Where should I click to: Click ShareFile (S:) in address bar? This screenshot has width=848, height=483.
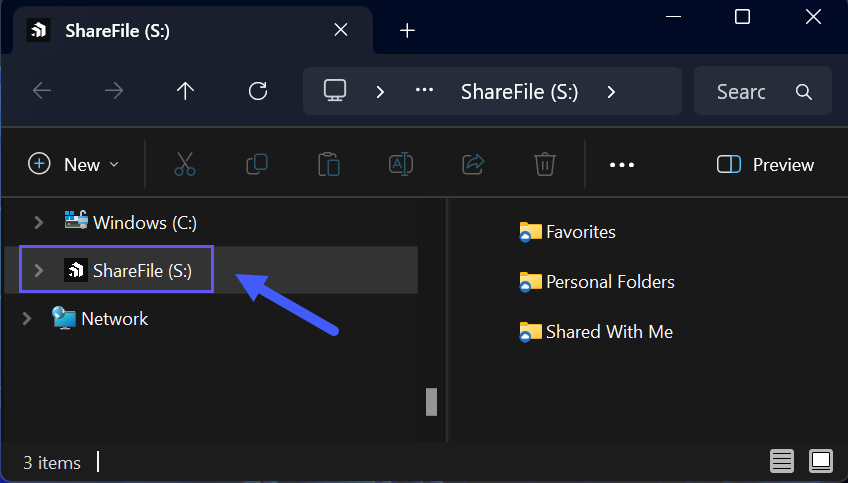tap(519, 92)
